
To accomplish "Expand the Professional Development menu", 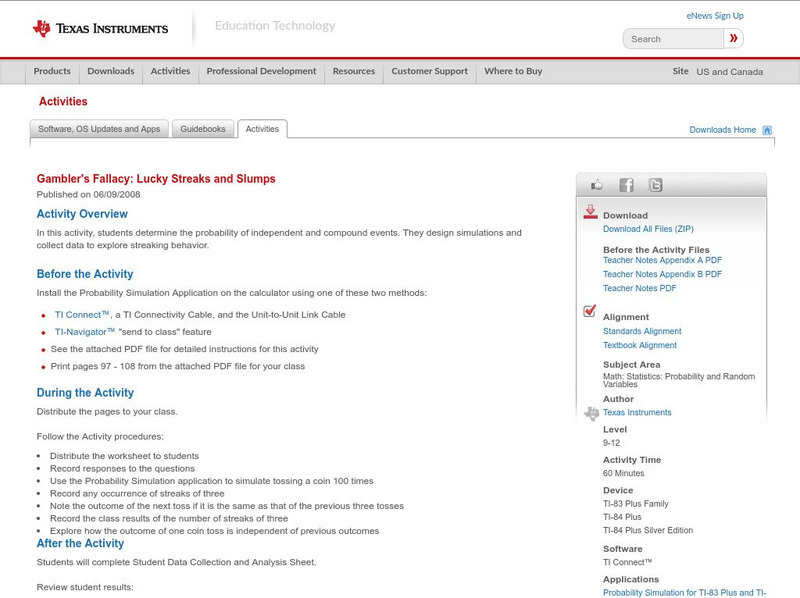I will click(261, 72).
